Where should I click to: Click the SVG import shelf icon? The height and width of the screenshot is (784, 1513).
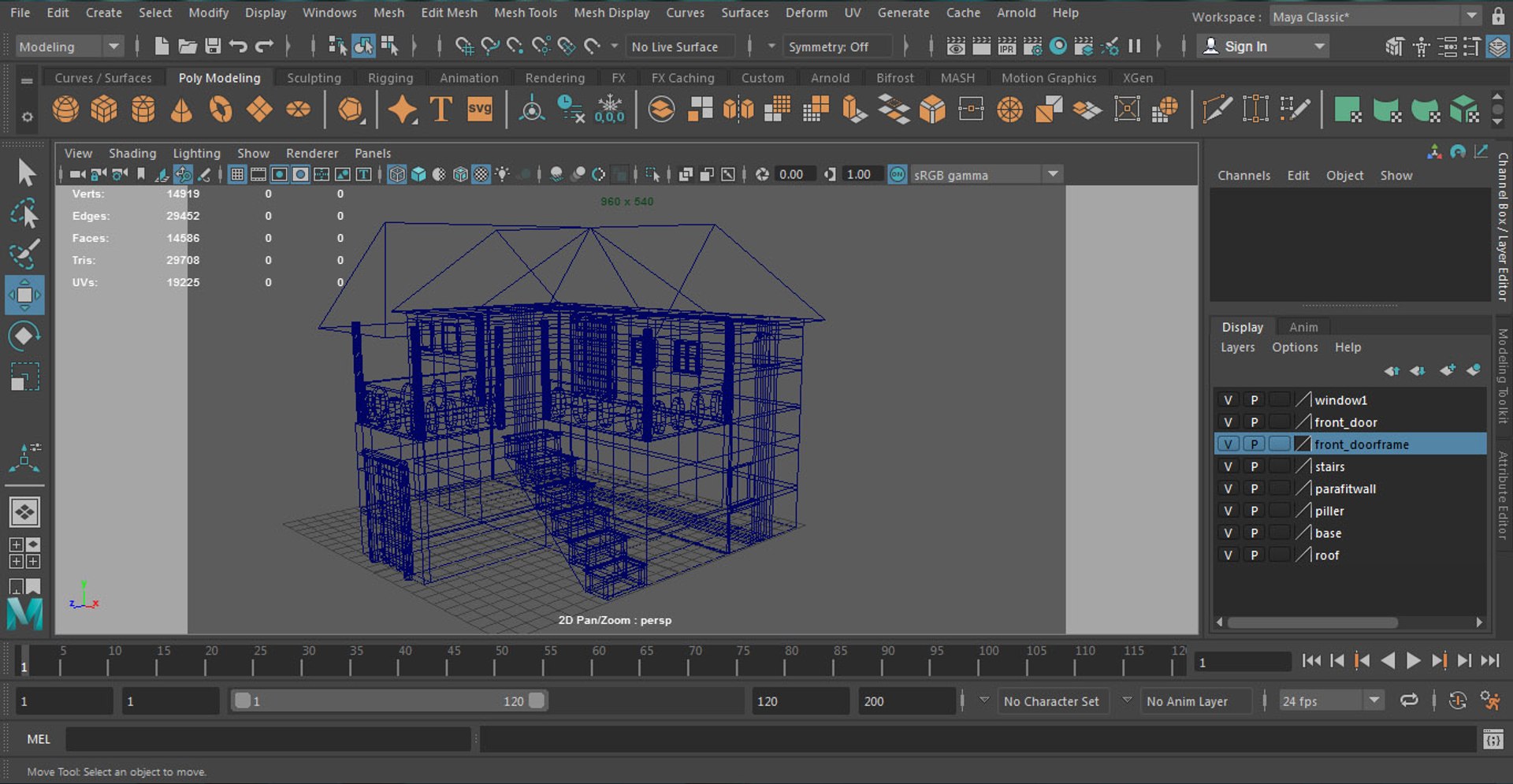[x=479, y=109]
